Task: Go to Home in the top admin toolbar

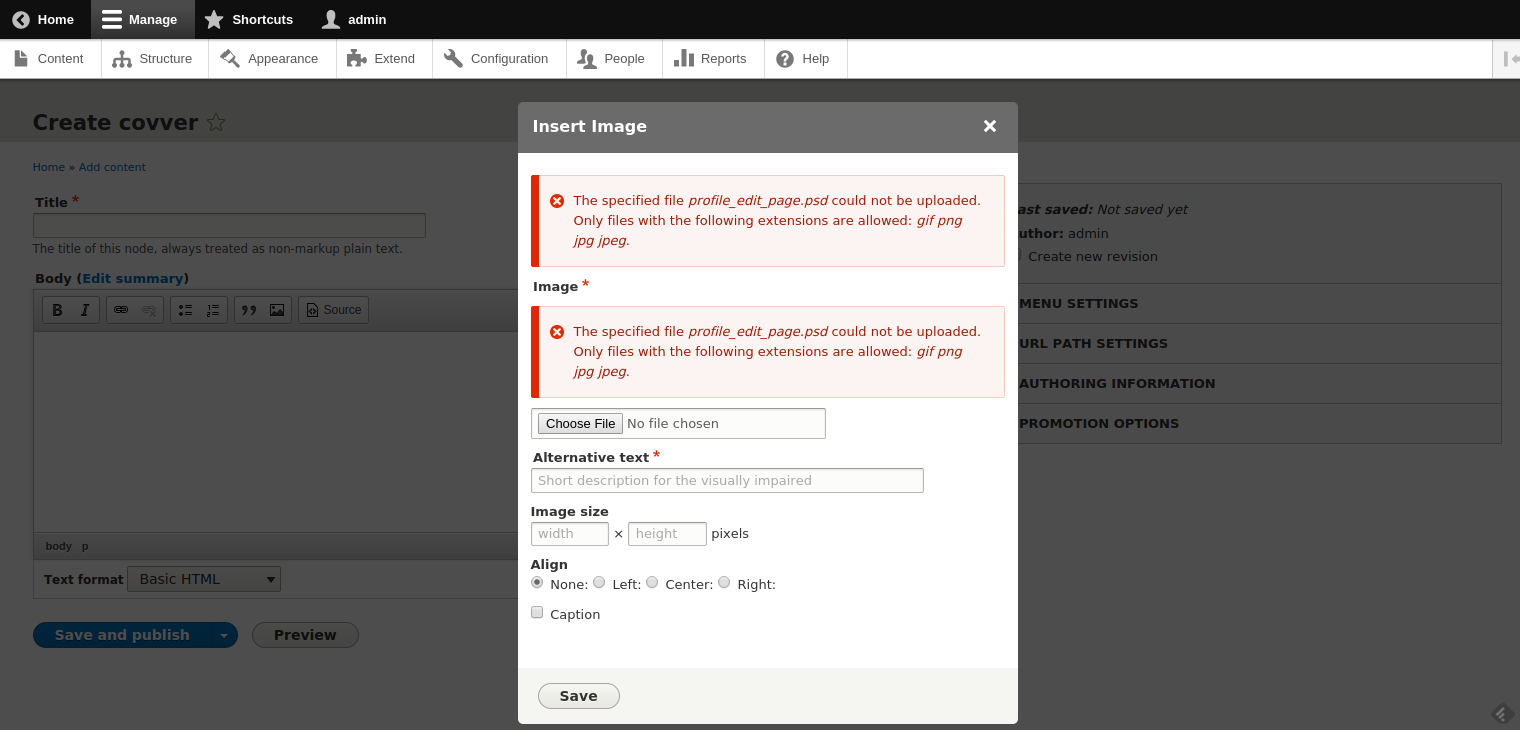Action: [x=45, y=19]
